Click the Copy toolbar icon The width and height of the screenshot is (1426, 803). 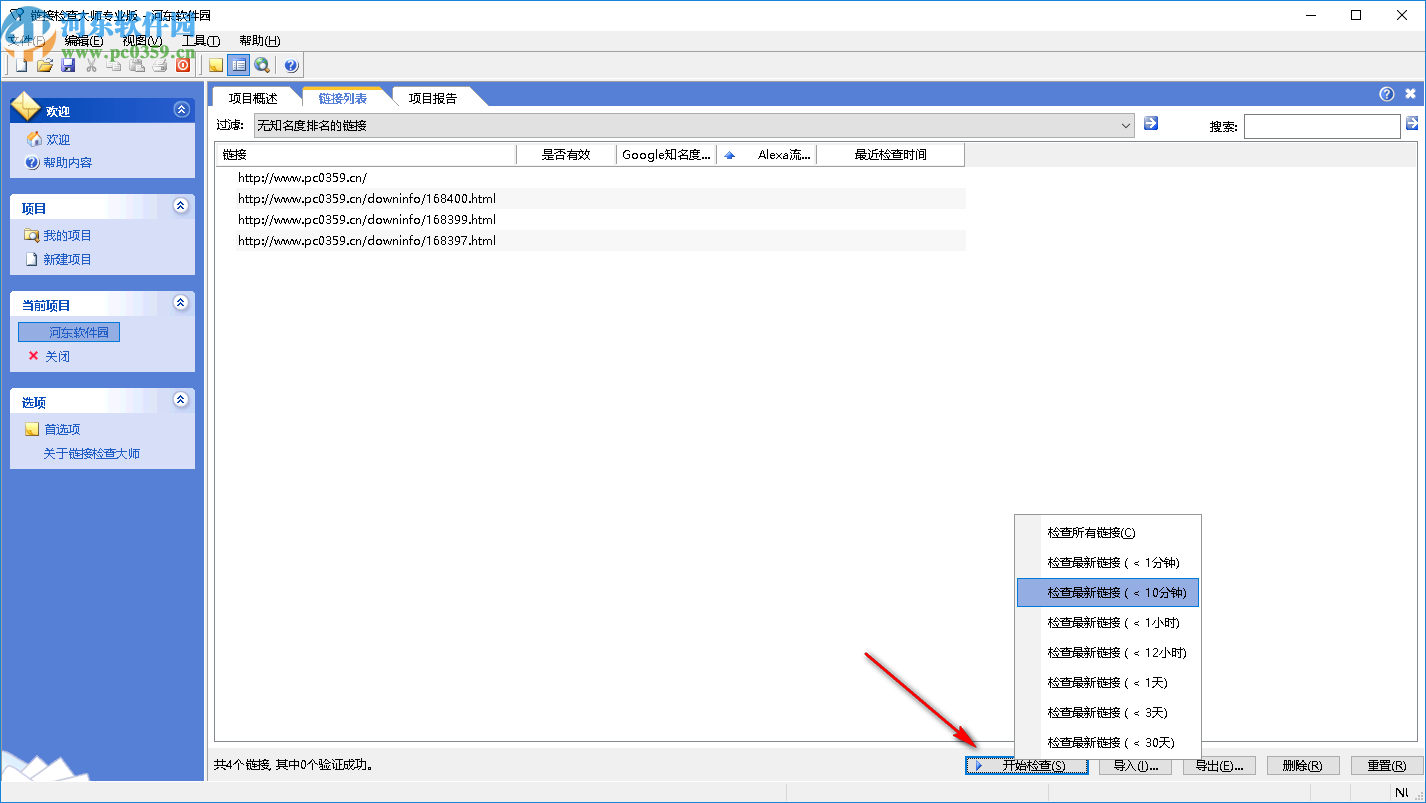pos(113,65)
